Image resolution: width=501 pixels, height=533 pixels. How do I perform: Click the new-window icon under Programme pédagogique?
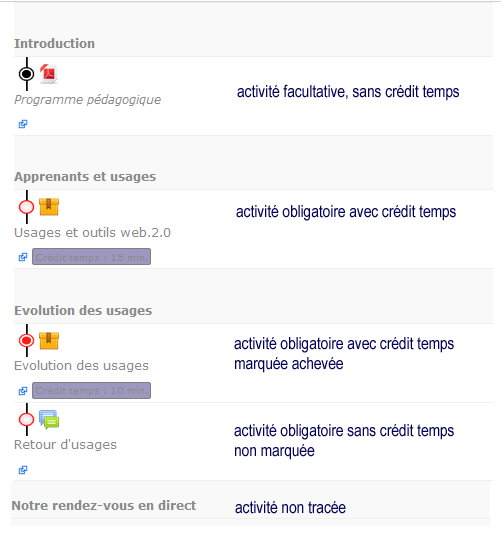pos(23,124)
